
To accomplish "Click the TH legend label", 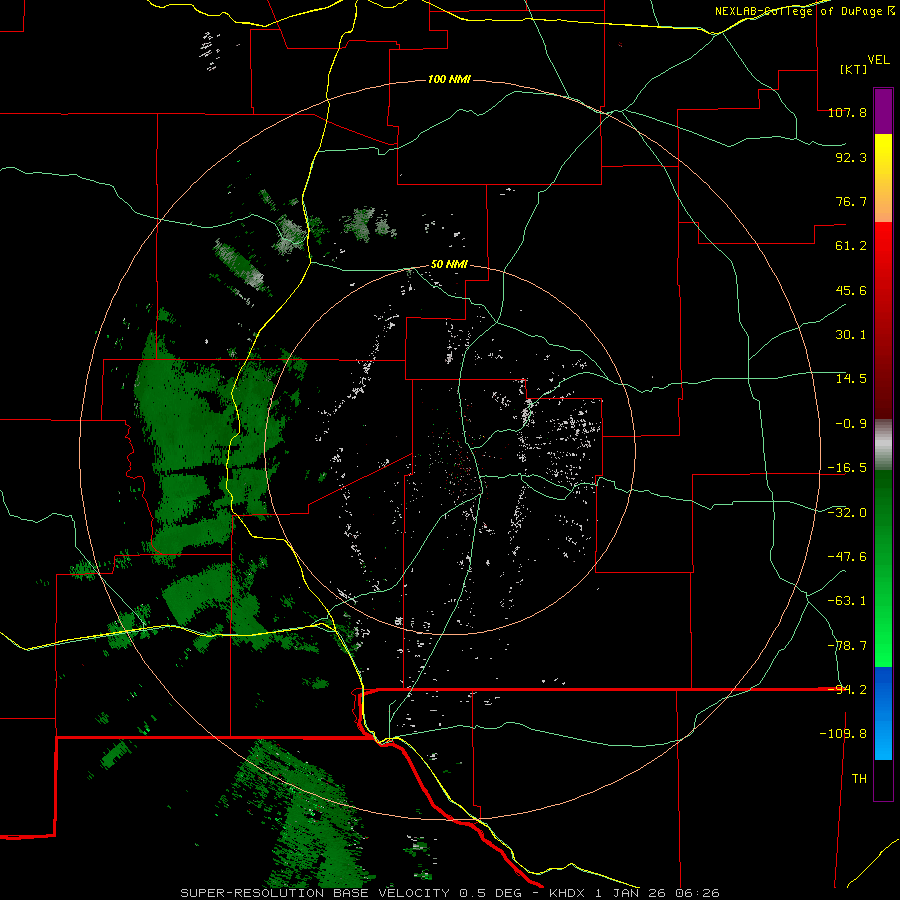I will pos(859,779).
